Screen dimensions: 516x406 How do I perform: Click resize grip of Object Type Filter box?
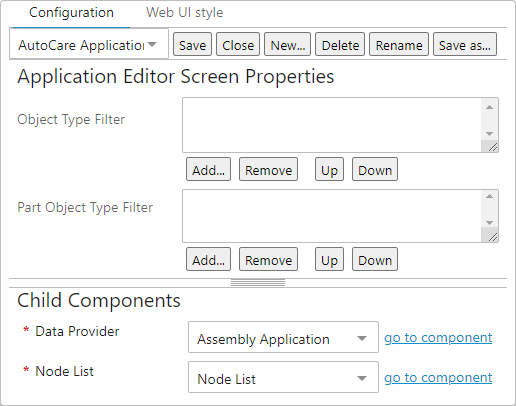(x=493, y=147)
